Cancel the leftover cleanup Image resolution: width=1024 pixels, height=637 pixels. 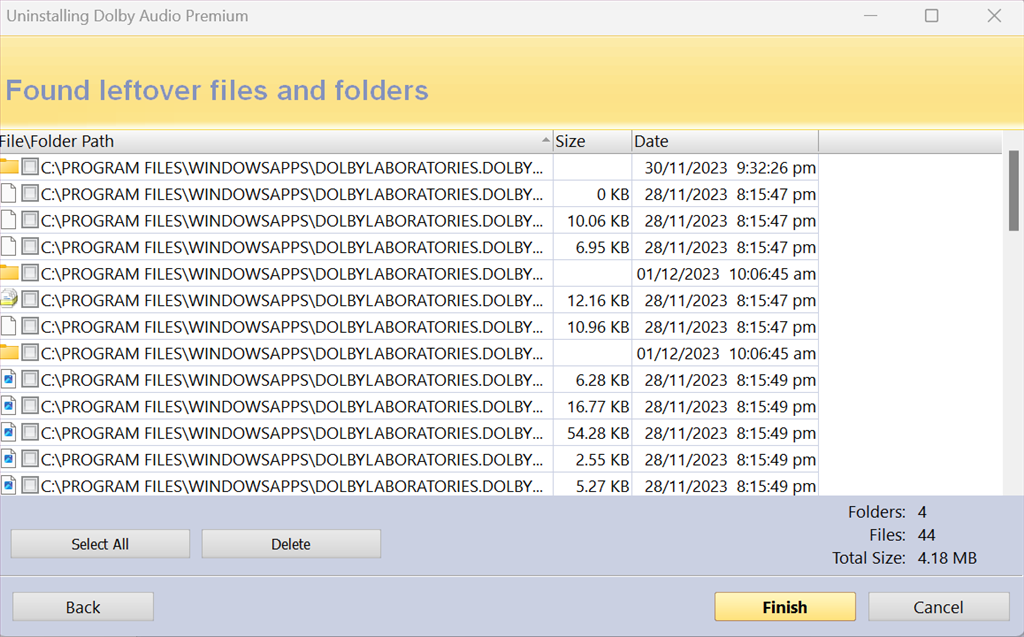tap(938, 607)
